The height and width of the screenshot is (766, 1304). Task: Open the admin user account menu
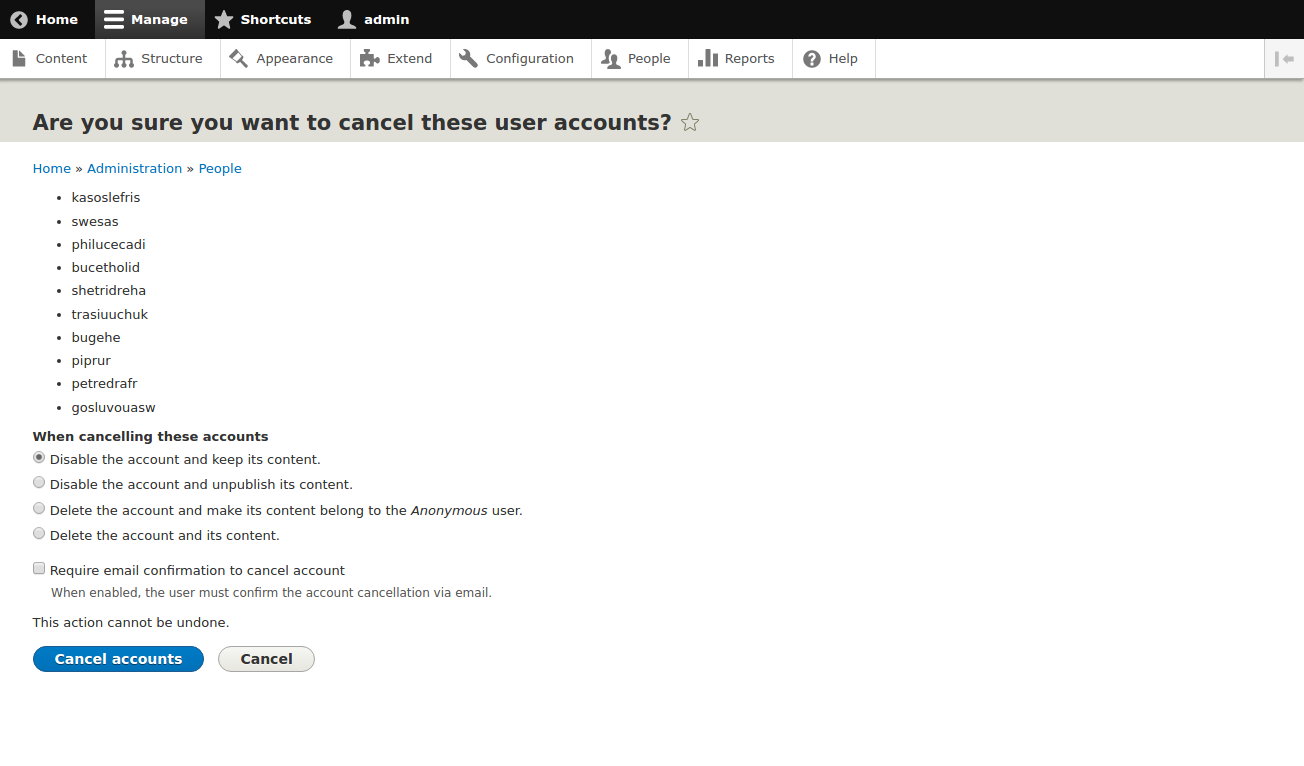[x=373, y=19]
